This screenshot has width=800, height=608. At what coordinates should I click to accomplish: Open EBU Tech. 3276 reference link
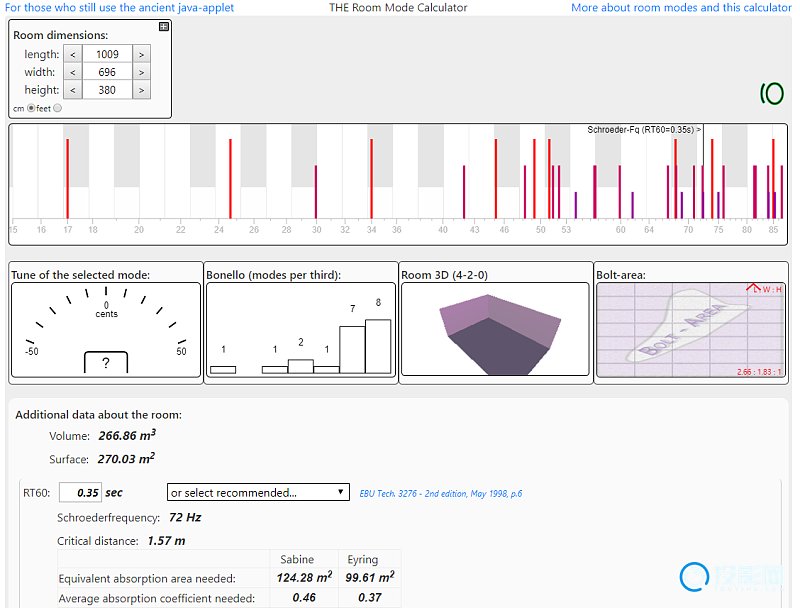click(441, 493)
